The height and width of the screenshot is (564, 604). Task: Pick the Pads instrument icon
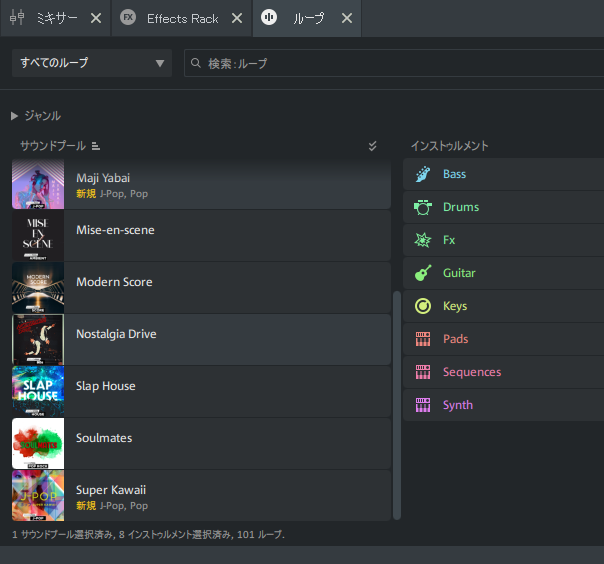(423, 339)
